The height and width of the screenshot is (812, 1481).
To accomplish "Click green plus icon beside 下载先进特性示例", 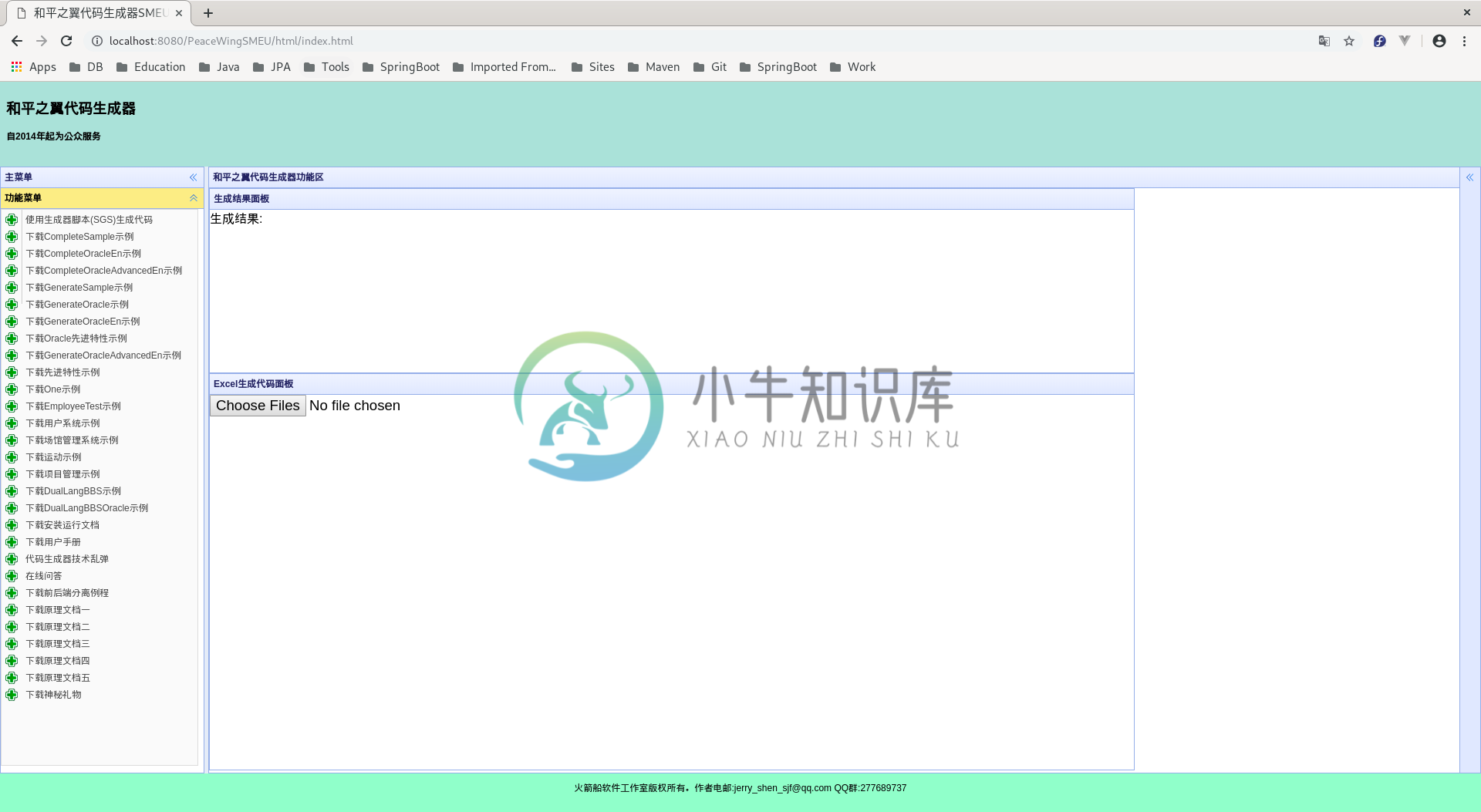I will tap(12, 372).
